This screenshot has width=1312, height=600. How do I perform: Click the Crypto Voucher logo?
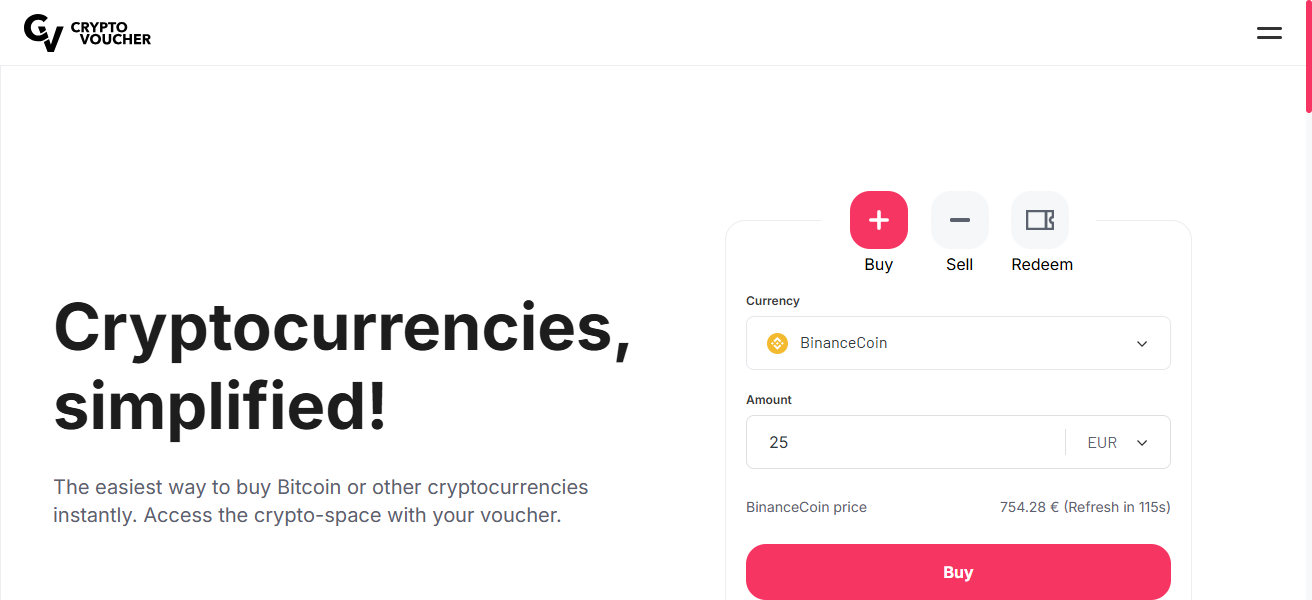pos(87,32)
